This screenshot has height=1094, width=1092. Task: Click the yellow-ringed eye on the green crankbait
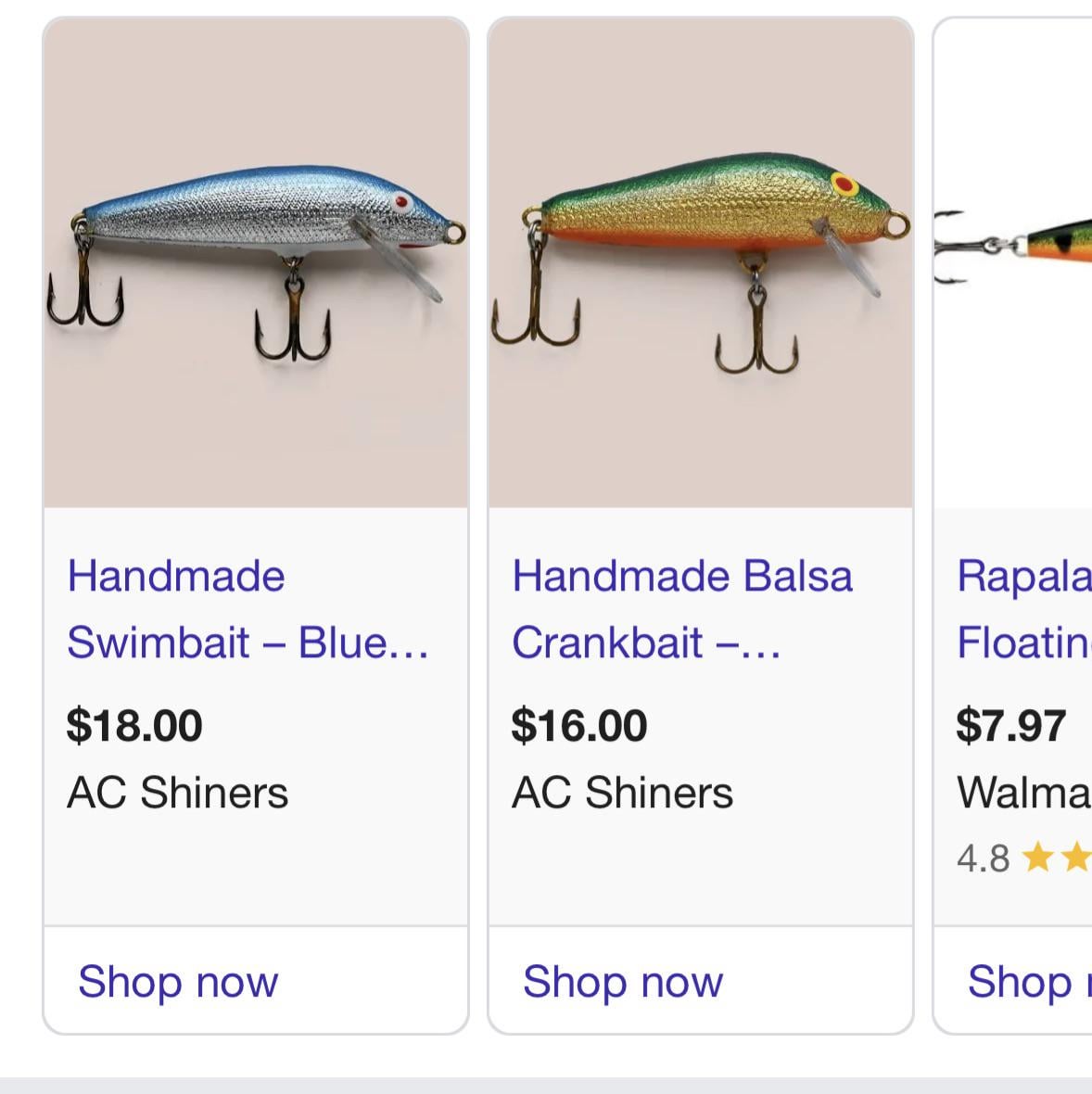844,184
